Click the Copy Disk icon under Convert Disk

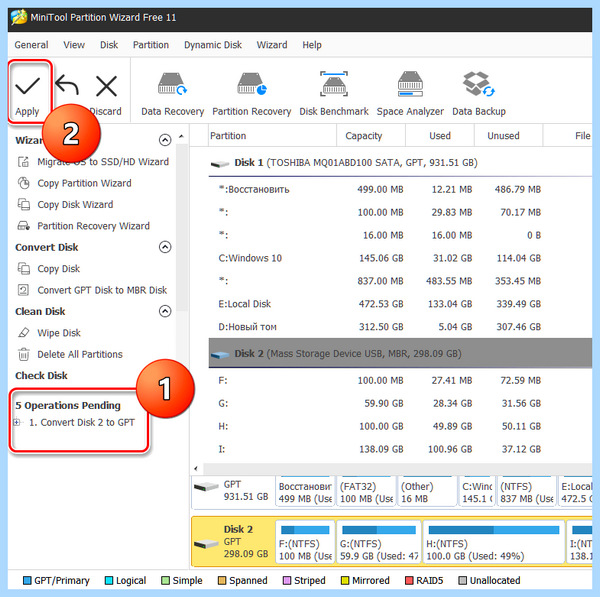(x=23, y=269)
